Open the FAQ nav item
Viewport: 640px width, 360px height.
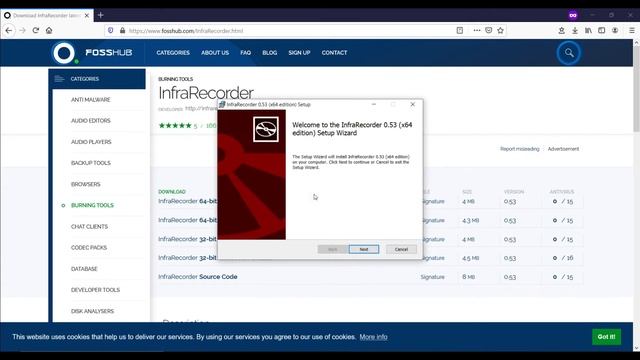[245, 53]
